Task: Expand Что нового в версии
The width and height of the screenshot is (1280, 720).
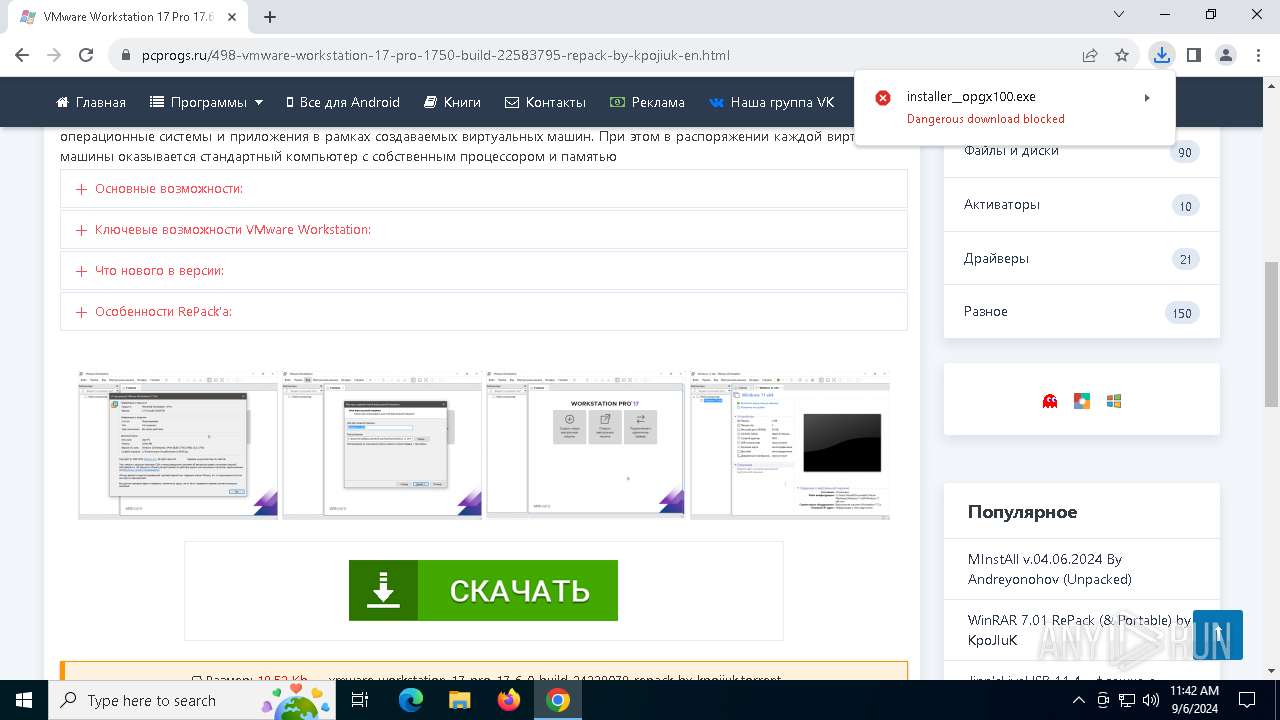Action: [x=484, y=270]
